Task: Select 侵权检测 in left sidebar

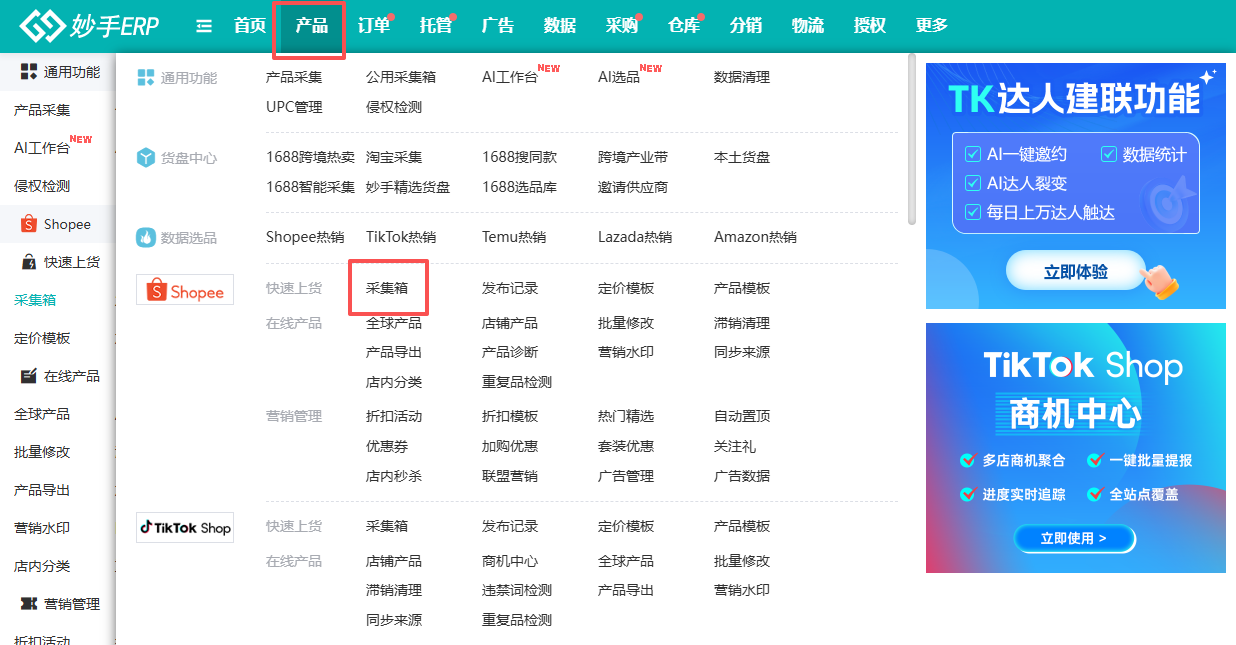Action: coord(42,186)
